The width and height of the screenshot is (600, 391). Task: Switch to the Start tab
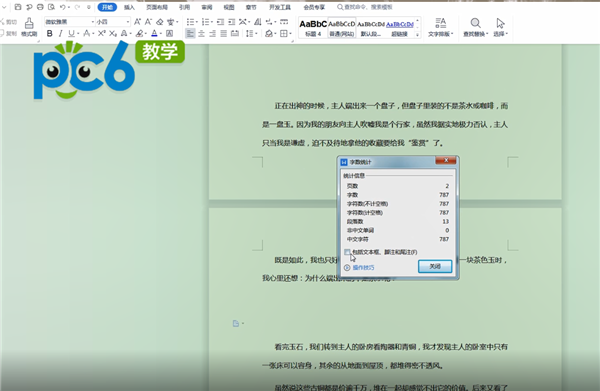coord(107,7)
